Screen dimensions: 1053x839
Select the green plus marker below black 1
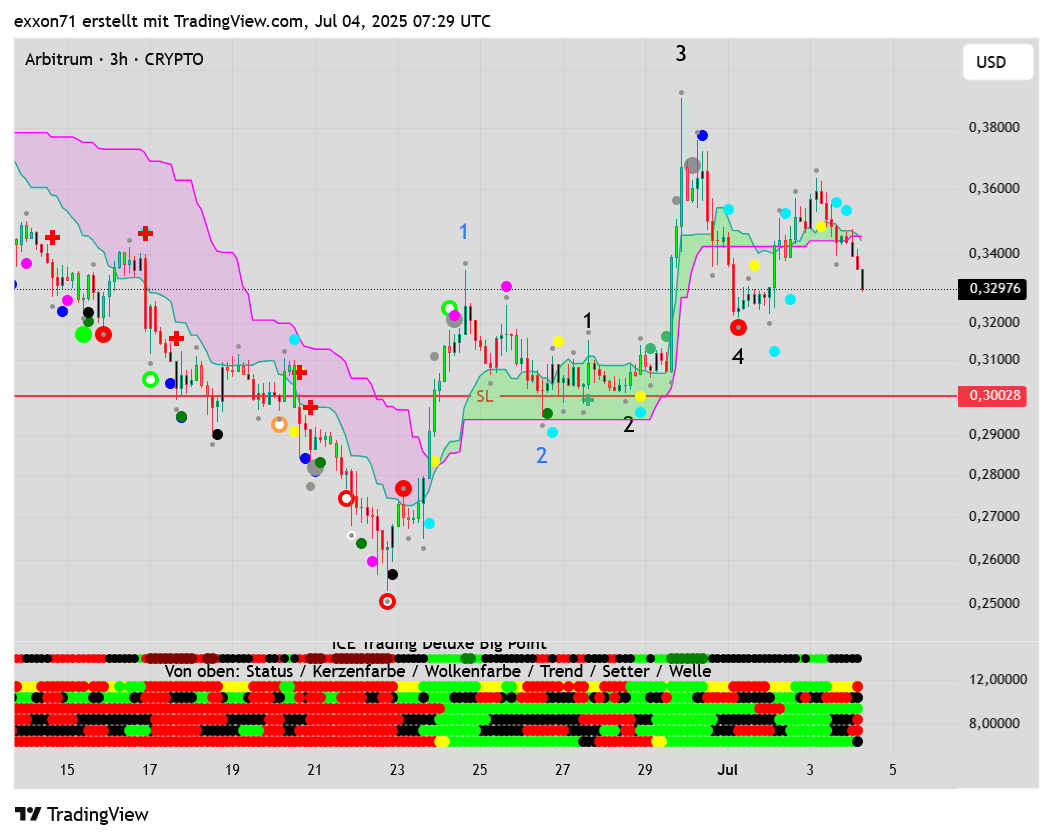588,399
